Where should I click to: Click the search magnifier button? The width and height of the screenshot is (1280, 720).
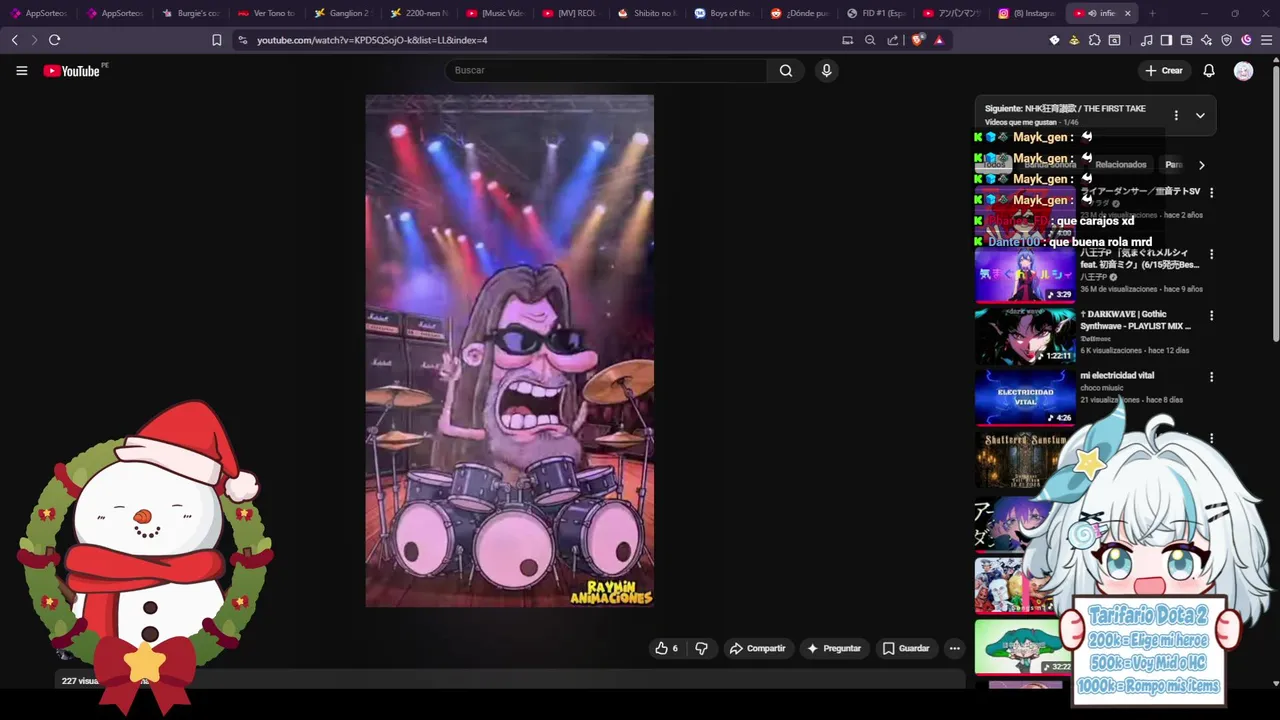click(786, 70)
